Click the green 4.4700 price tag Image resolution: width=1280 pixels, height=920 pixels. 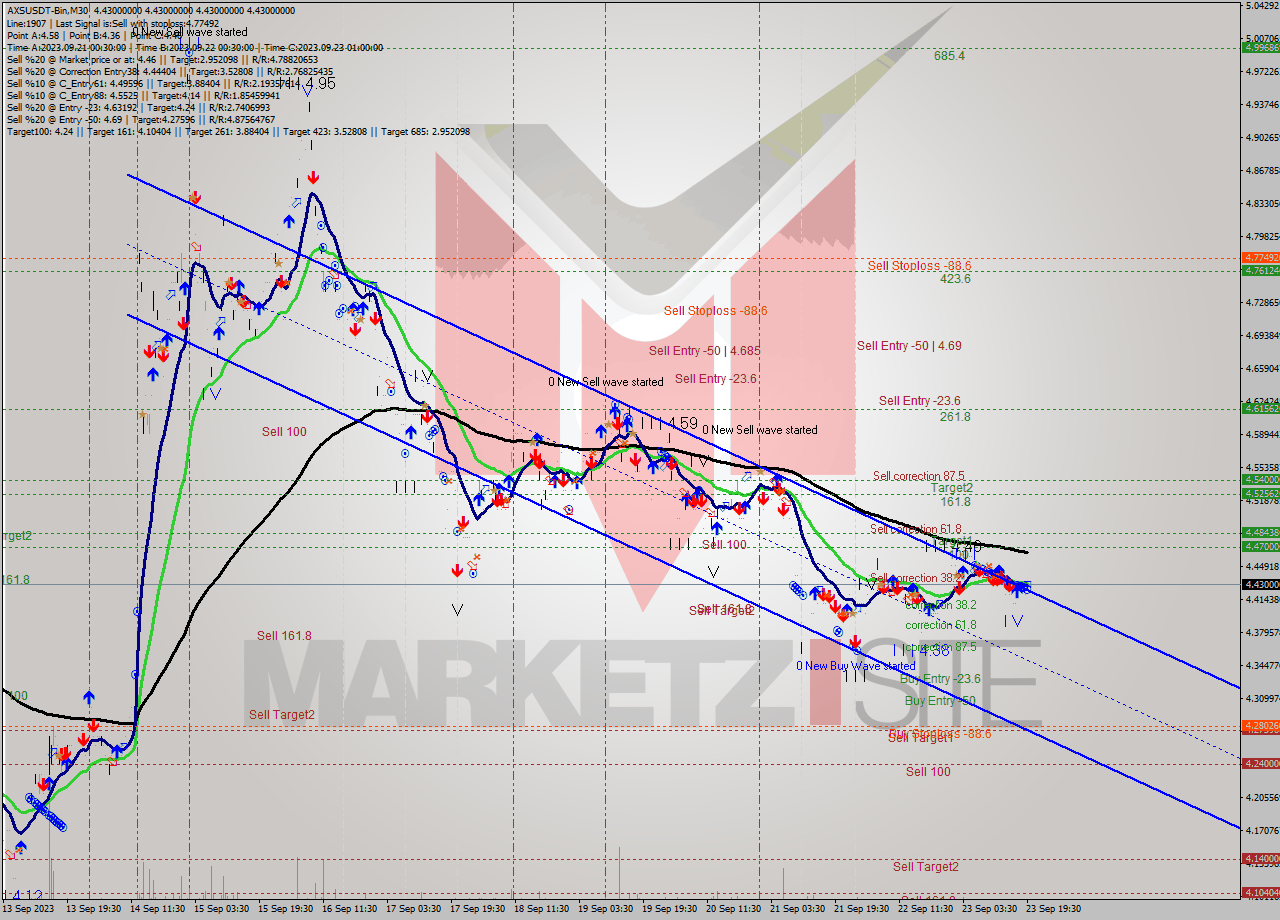[x=1260, y=546]
